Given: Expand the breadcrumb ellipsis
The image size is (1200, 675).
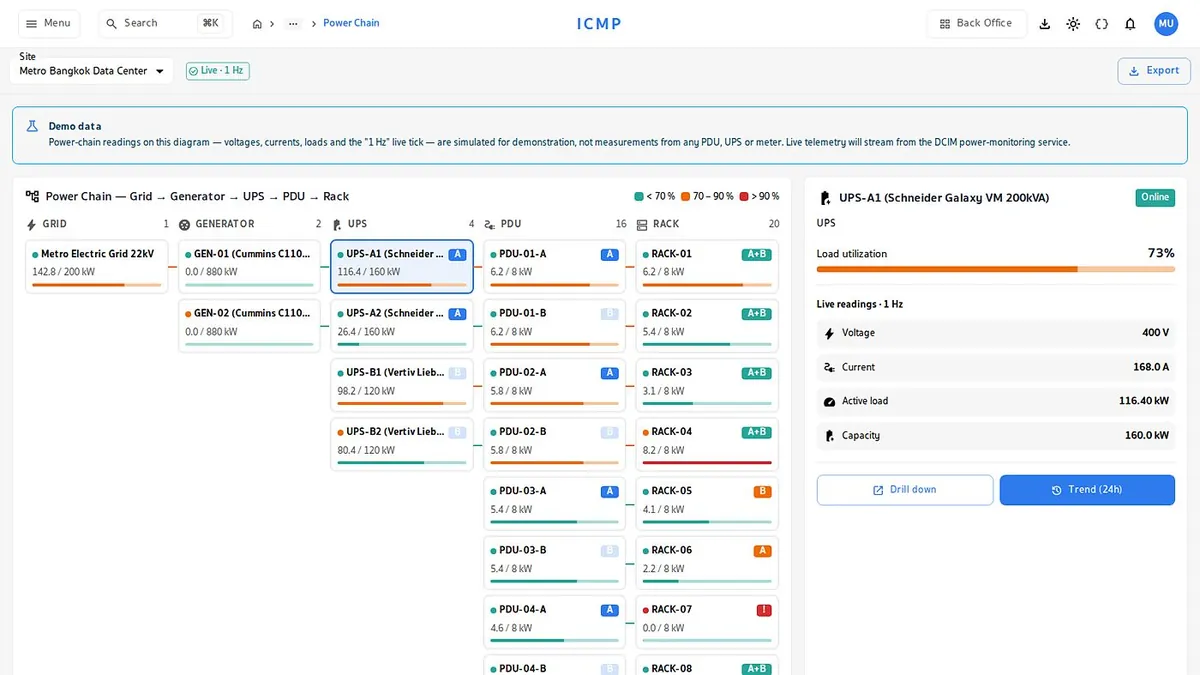Looking at the screenshot, I should (x=293, y=24).
